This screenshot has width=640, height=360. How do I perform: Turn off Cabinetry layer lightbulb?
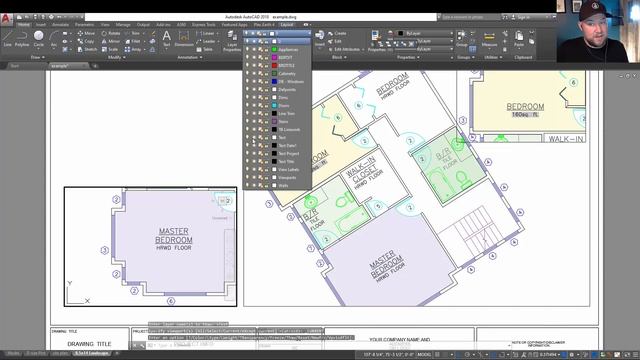(x=247, y=73)
